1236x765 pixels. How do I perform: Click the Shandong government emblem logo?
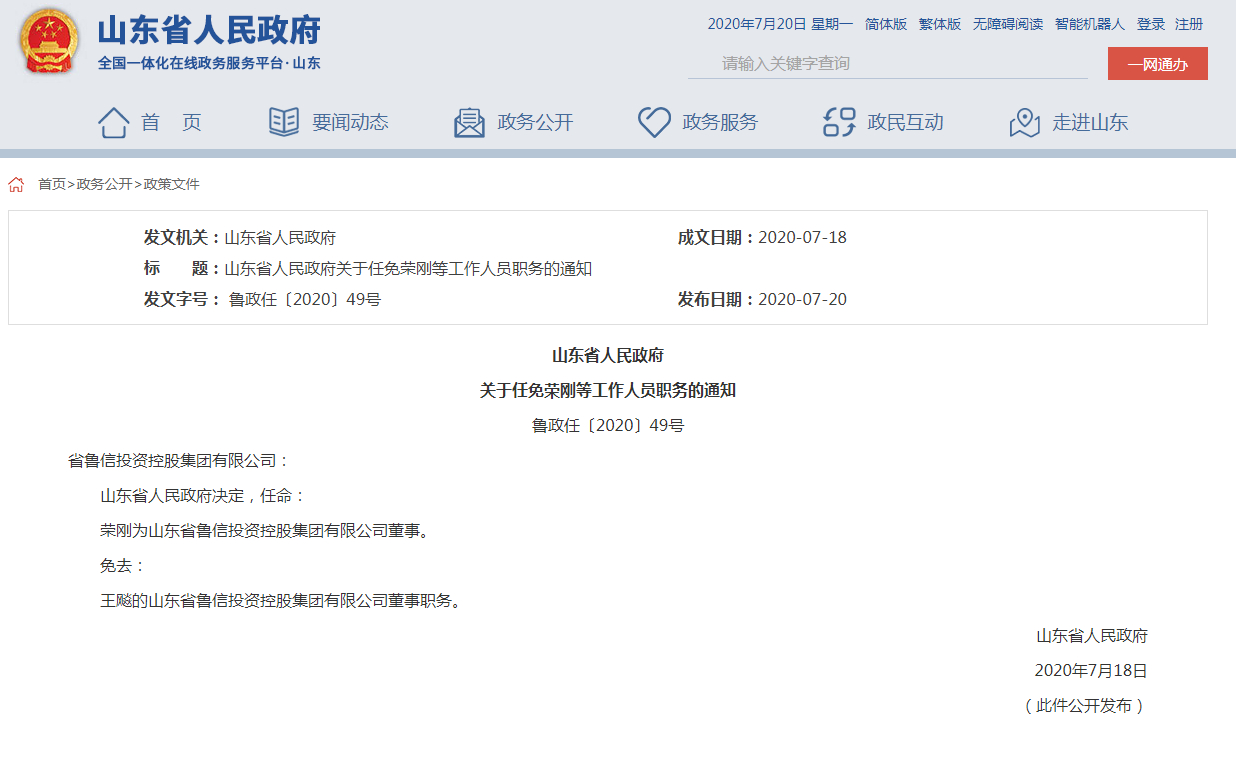[x=50, y=42]
